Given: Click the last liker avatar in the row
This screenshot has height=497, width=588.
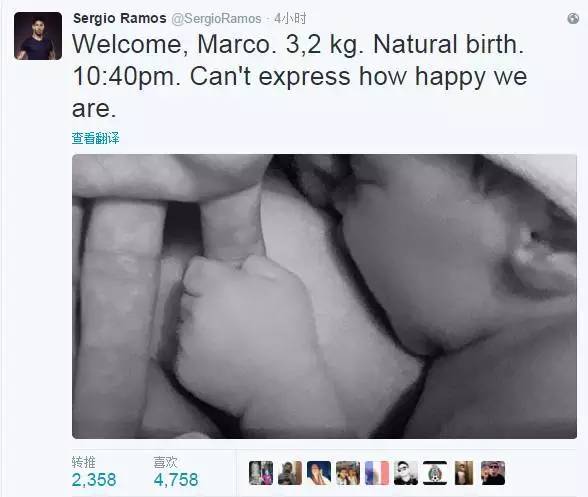Looking at the screenshot, I should click(x=493, y=473).
